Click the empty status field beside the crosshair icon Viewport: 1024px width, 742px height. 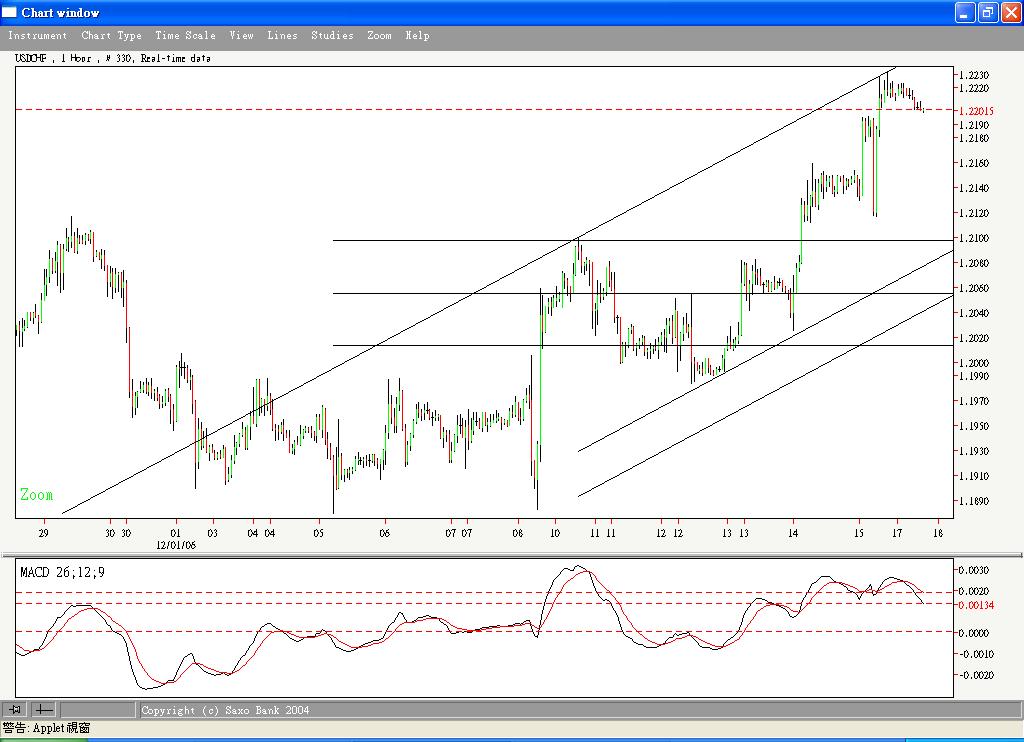[97, 709]
